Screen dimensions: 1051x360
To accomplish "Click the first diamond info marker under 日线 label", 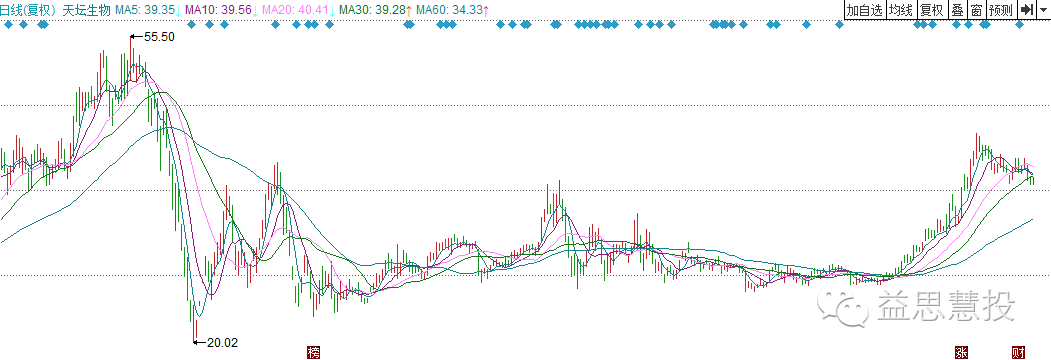I will [x=8, y=25].
